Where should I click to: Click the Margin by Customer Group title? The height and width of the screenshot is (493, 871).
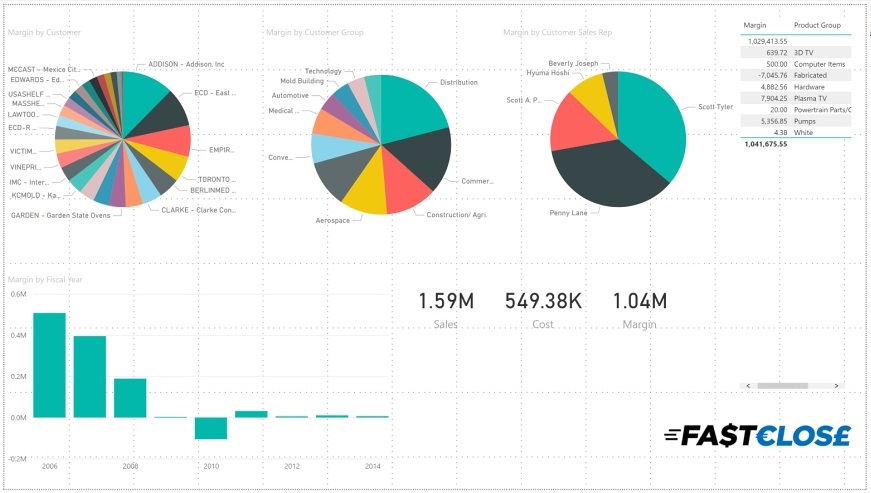tap(314, 32)
